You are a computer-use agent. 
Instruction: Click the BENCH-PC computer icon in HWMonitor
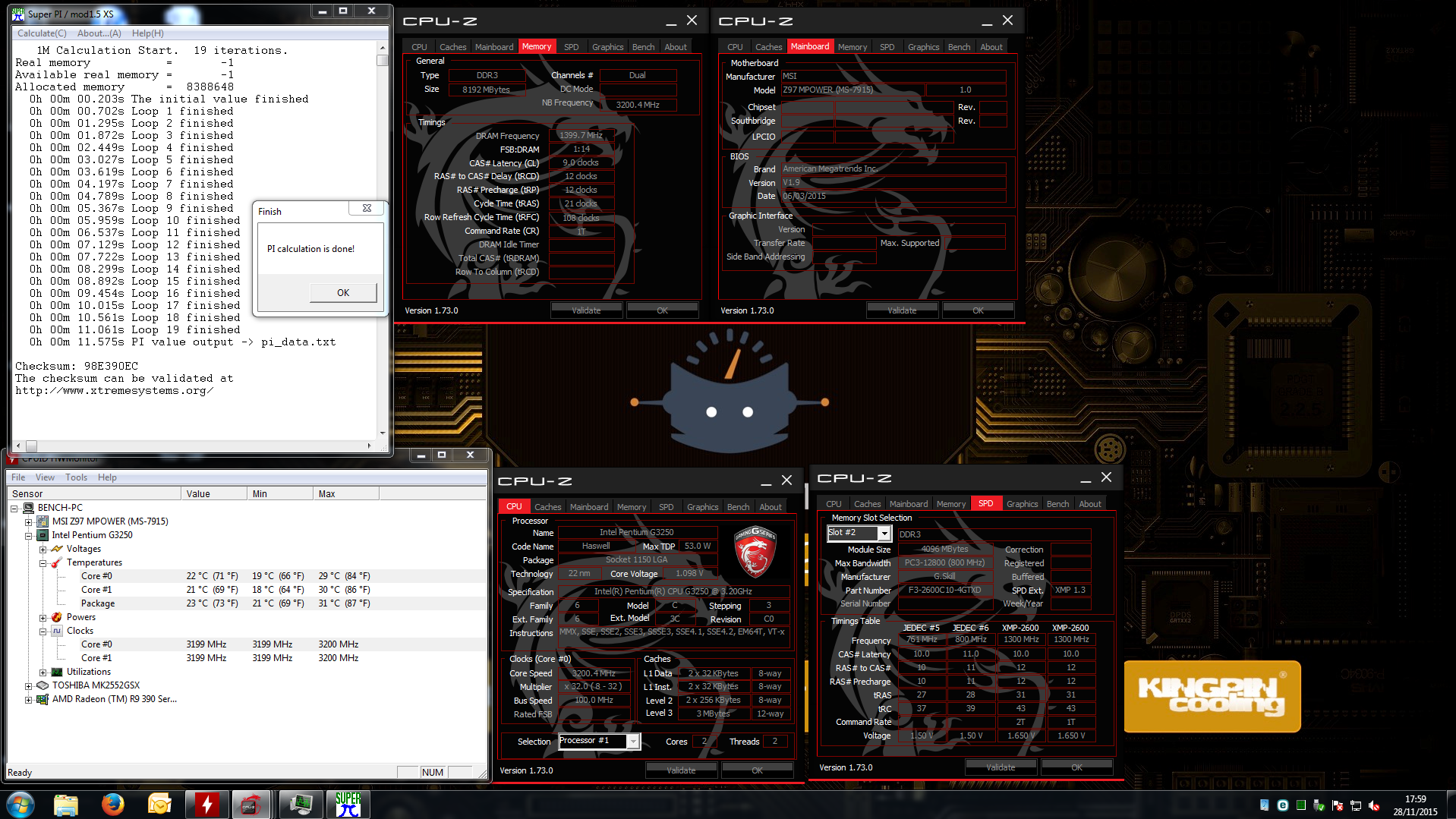click(29, 508)
